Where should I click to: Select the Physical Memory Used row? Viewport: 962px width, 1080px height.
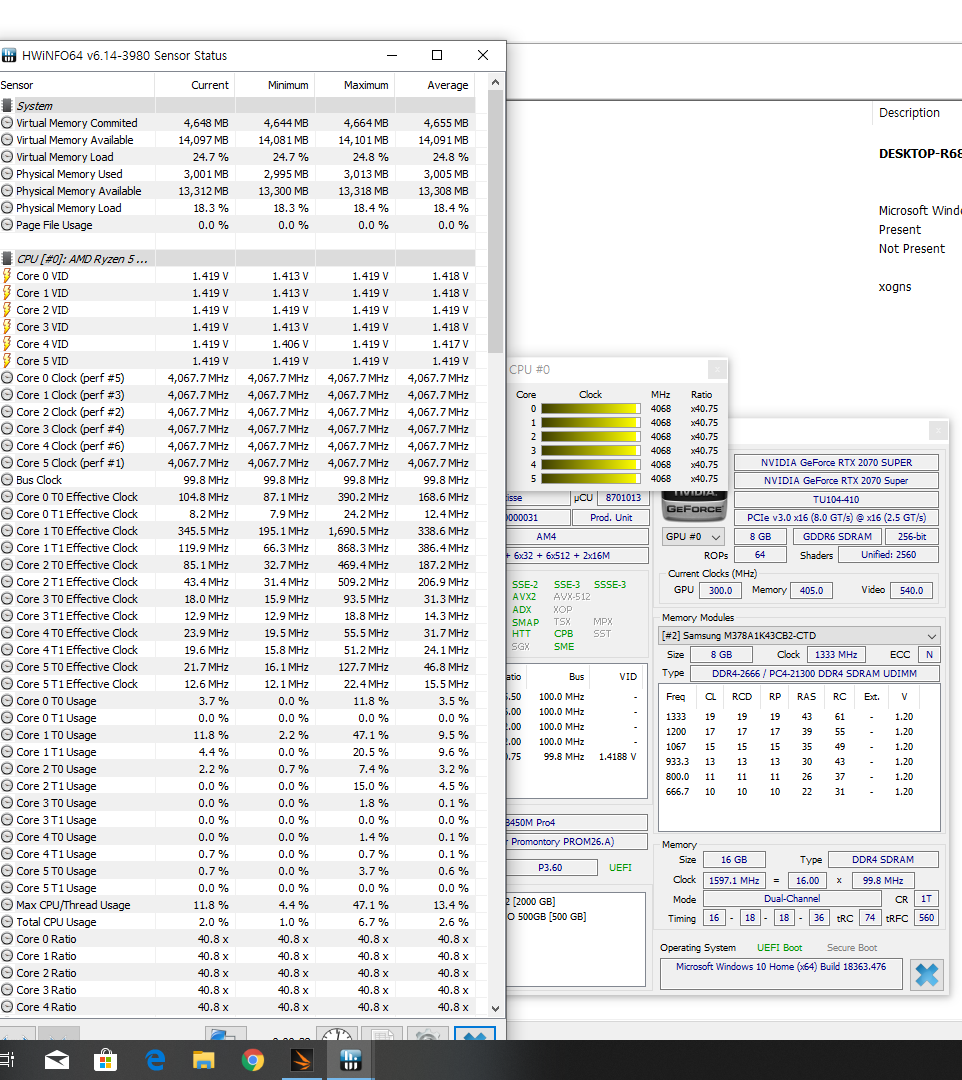pyautogui.click(x=238, y=174)
